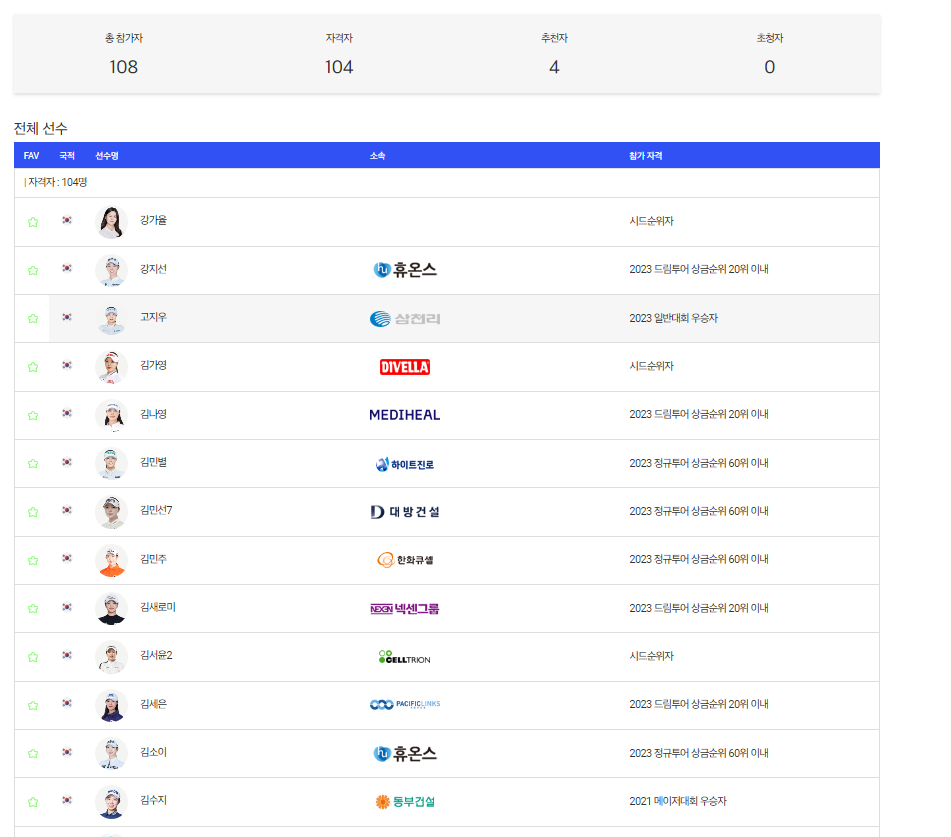Select the 총 참가자 count 108
Screen dimensions: 951x837
124,67
